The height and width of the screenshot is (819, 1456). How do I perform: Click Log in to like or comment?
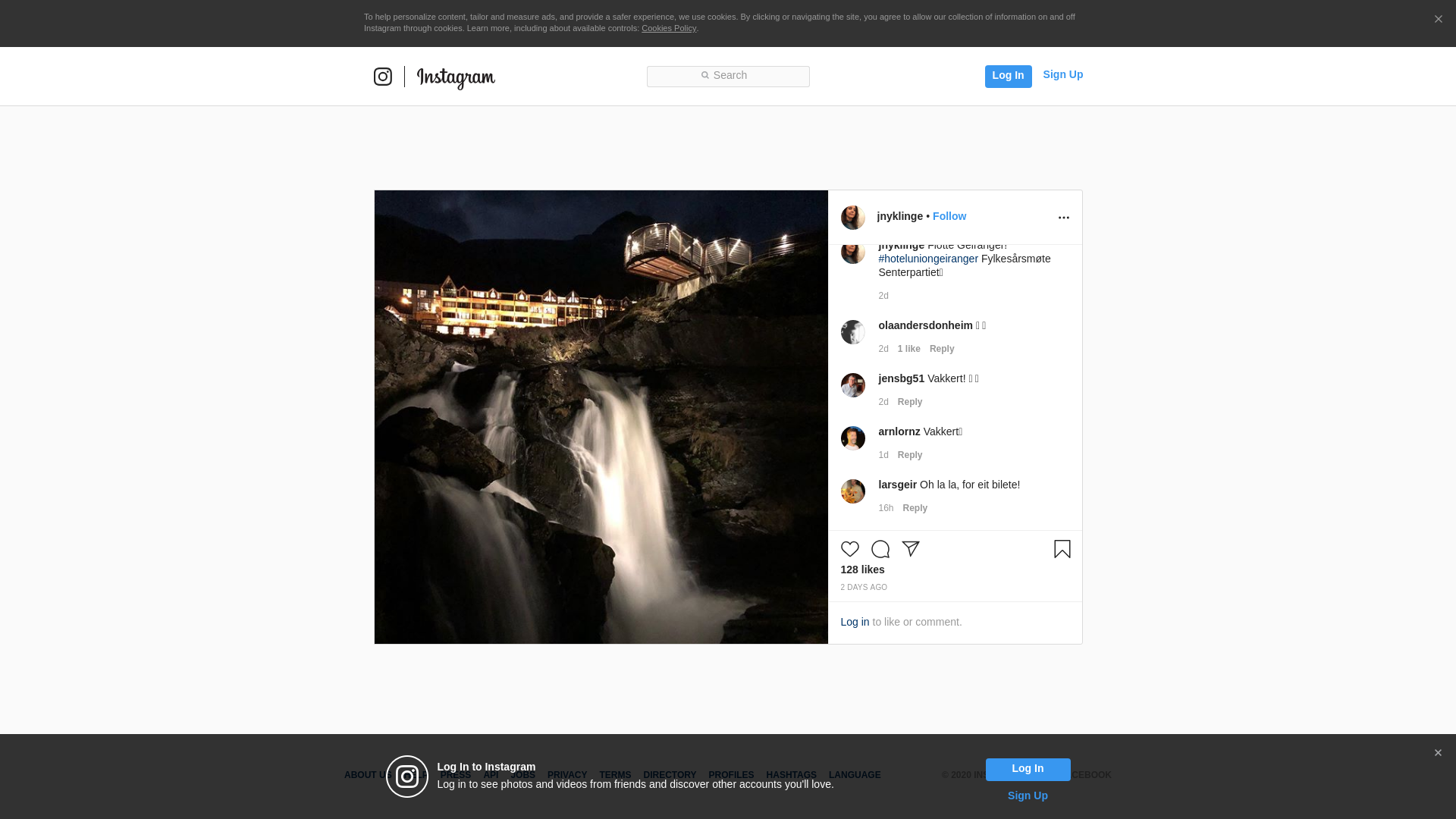click(855, 622)
